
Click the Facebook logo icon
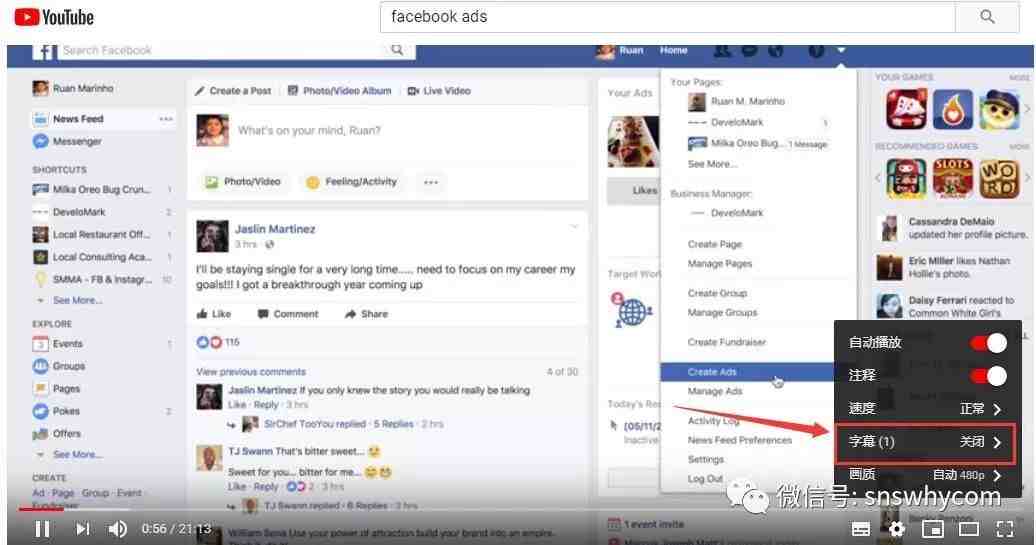pos(44,52)
